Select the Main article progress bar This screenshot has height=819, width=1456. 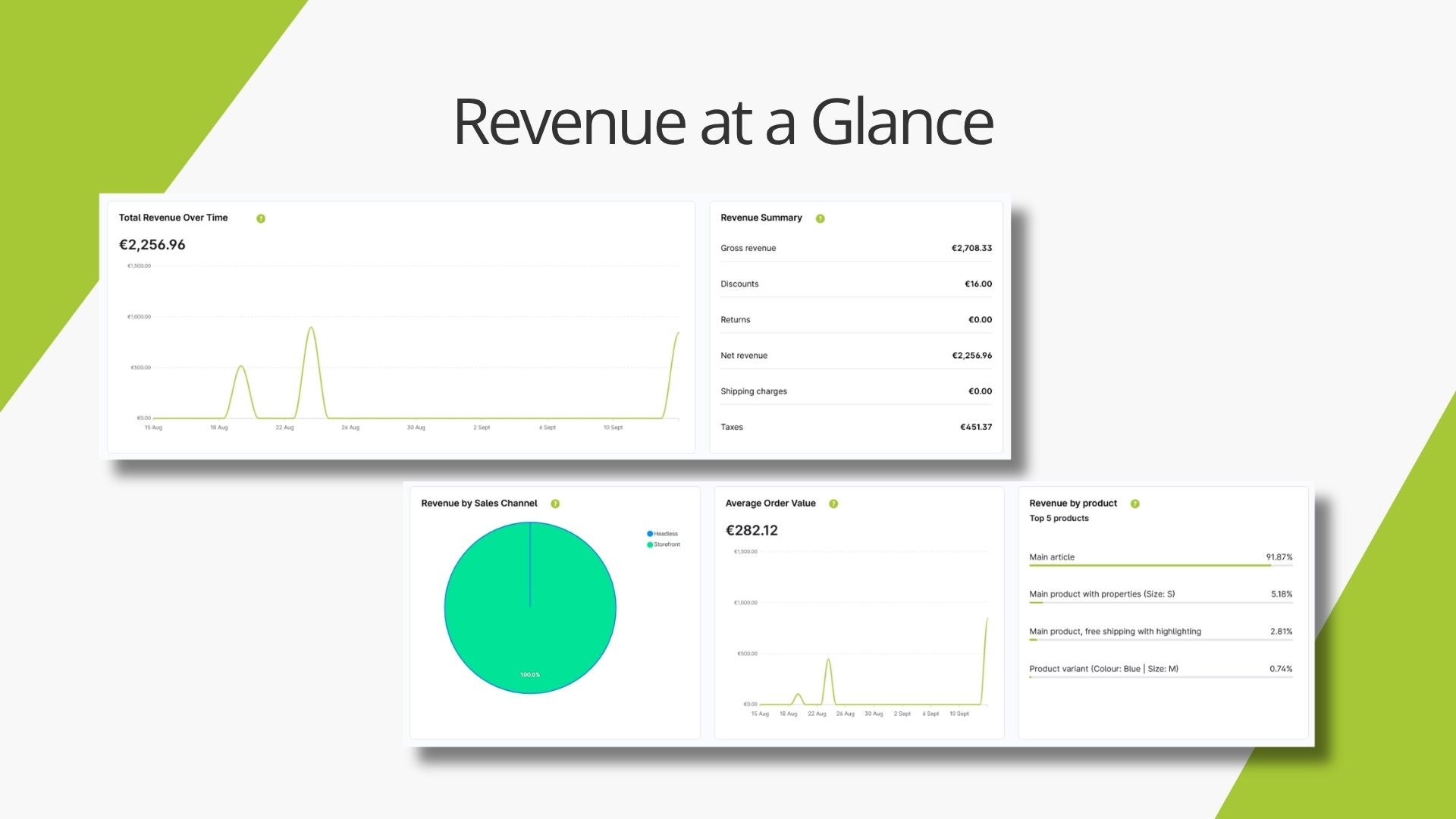(x=1161, y=566)
